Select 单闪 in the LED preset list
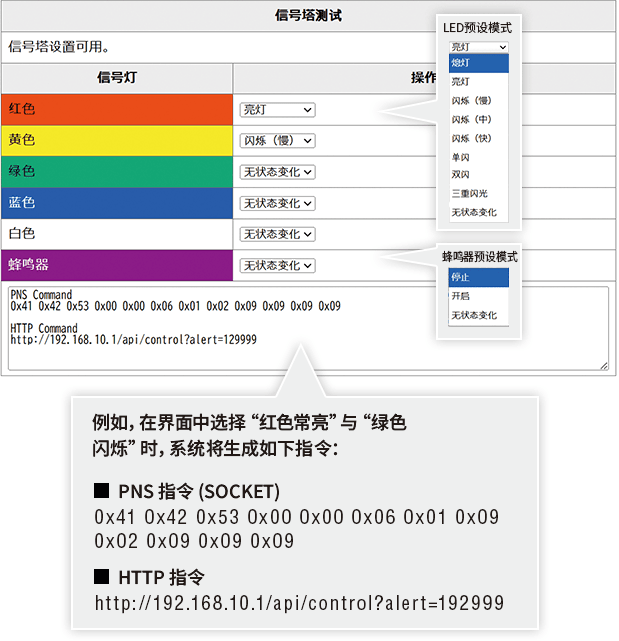 [x=478, y=157]
